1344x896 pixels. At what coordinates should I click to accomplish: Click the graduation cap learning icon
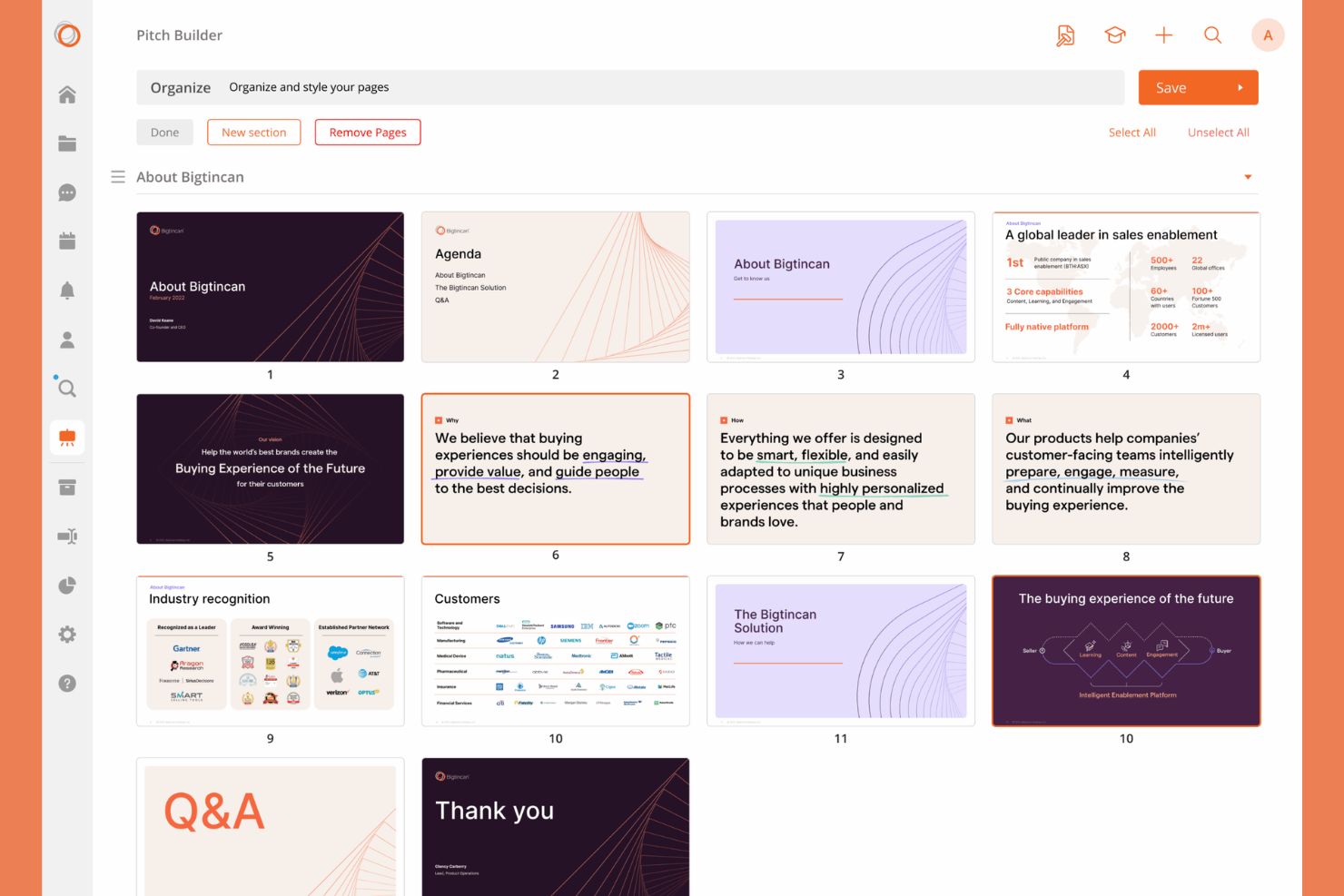click(1115, 35)
